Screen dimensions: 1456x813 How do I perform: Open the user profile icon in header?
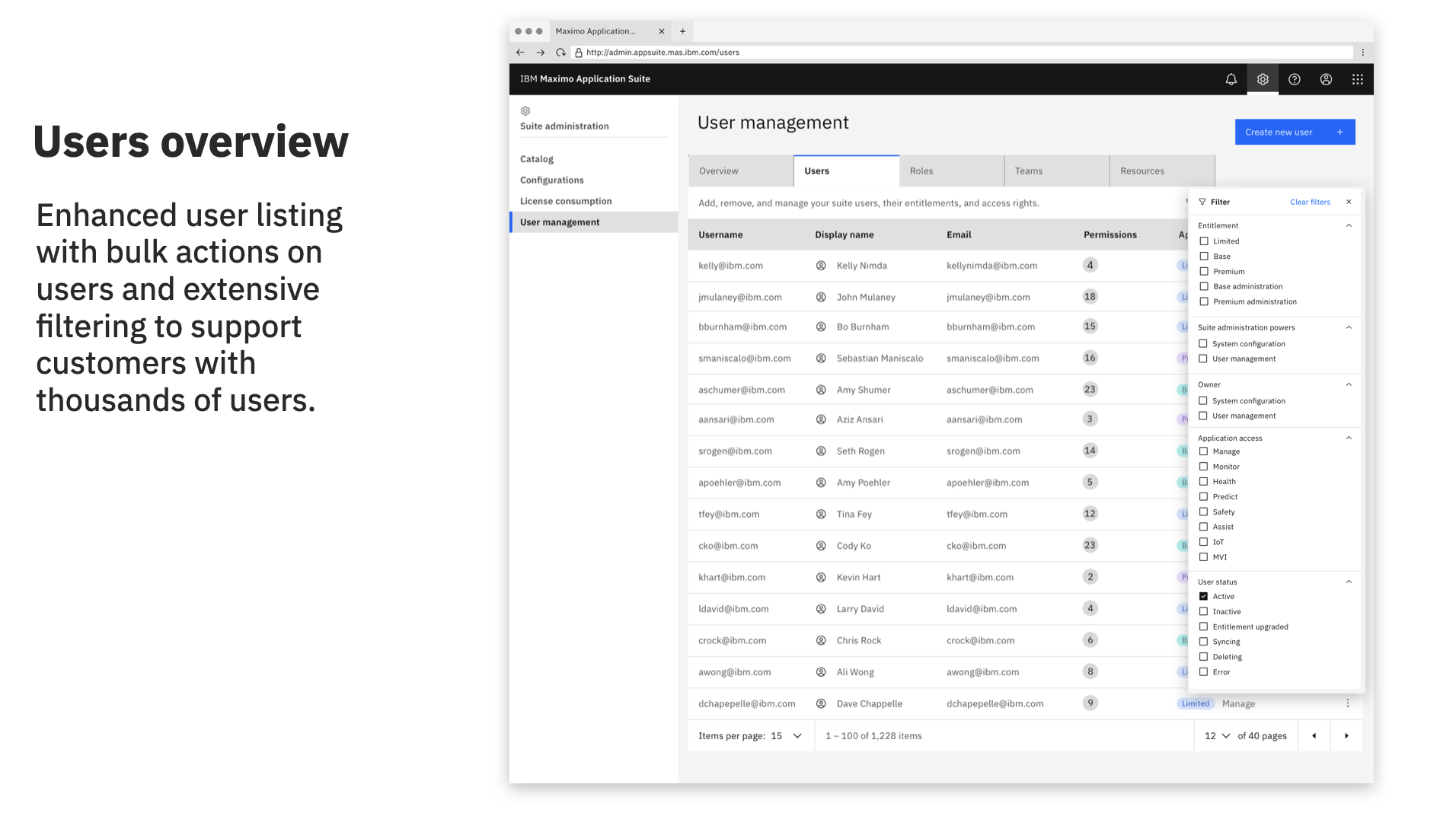coord(1326,79)
